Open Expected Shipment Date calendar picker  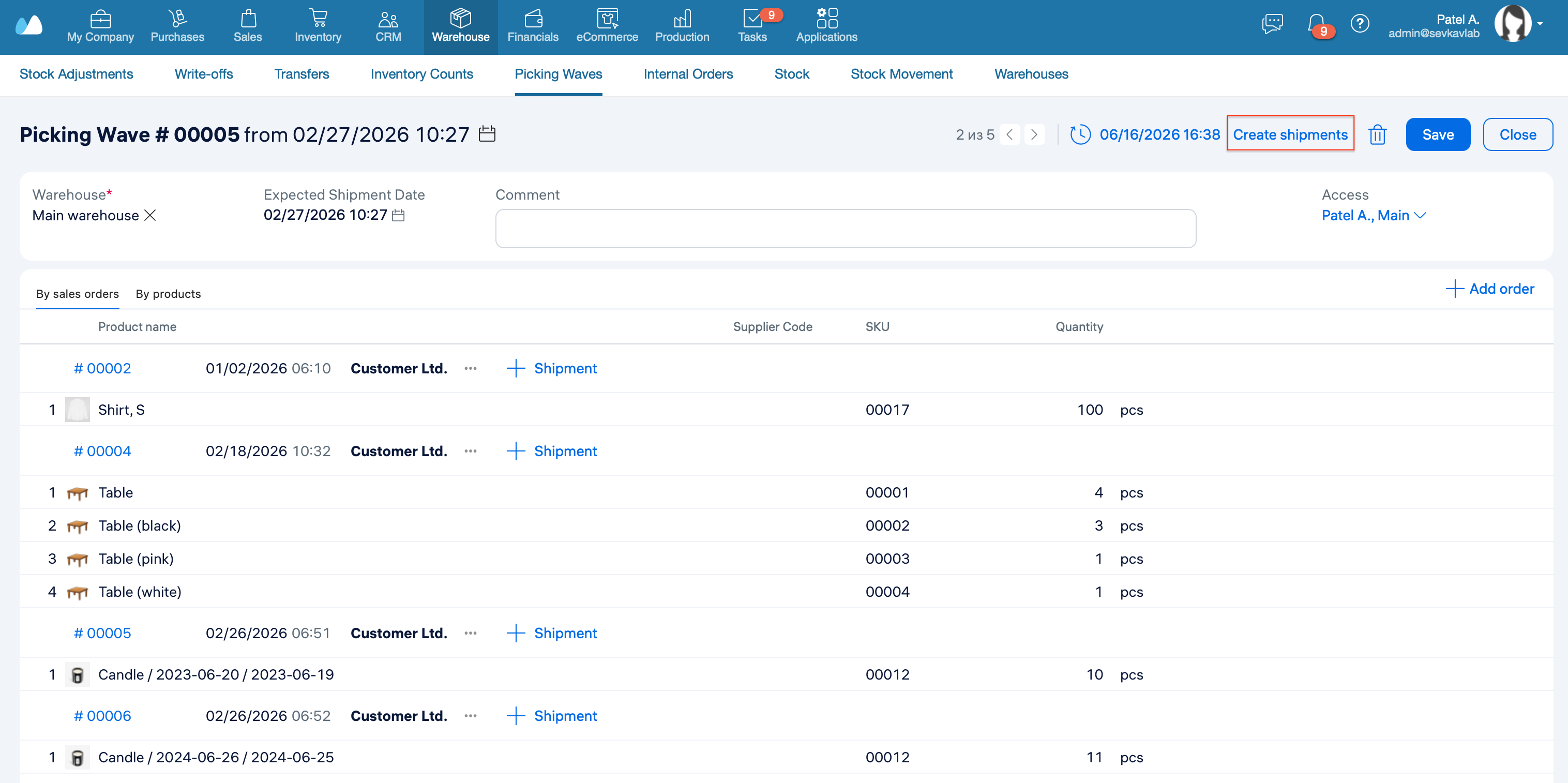click(398, 215)
